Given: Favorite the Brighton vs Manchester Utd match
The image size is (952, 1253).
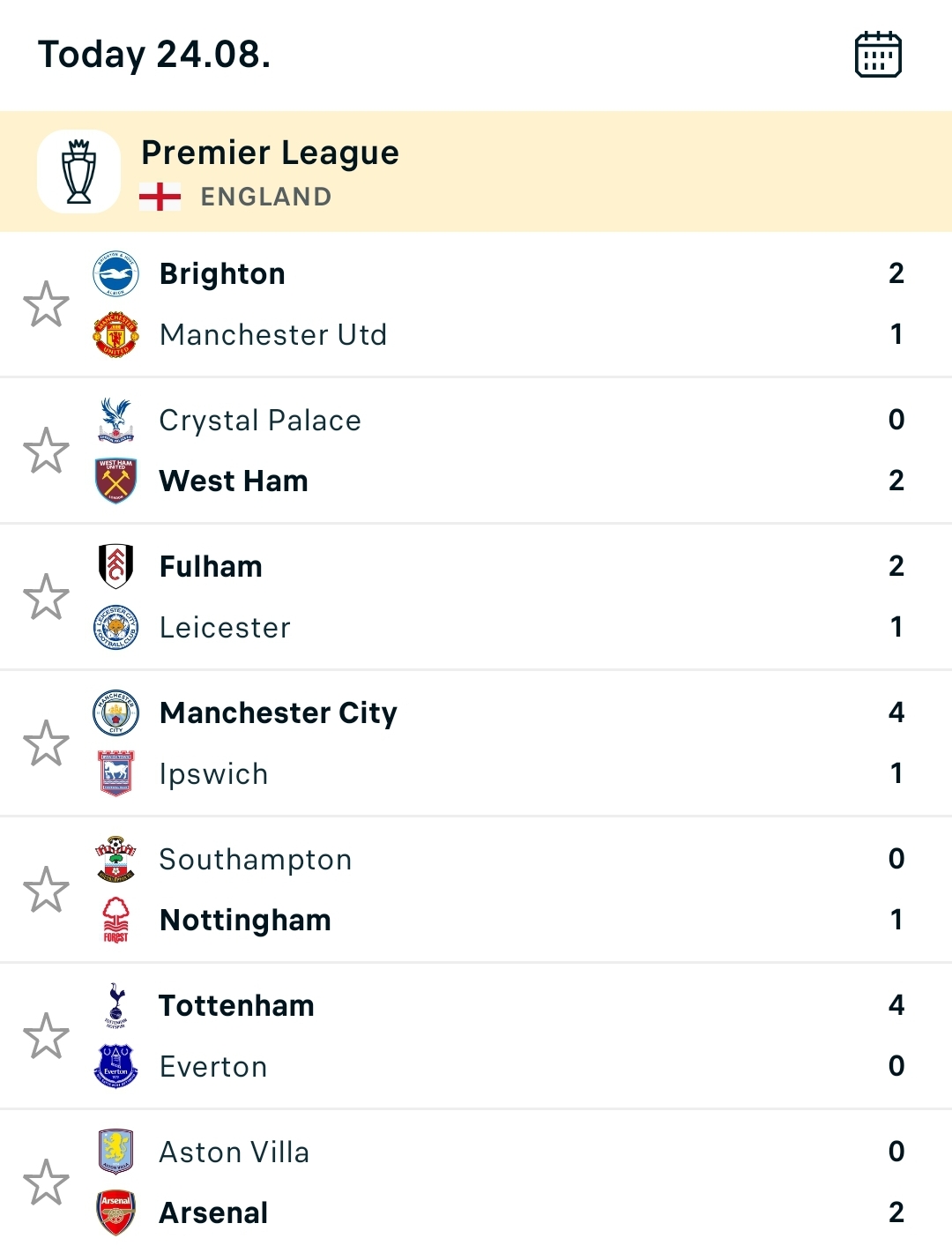Looking at the screenshot, I should [x=46, y=304].
